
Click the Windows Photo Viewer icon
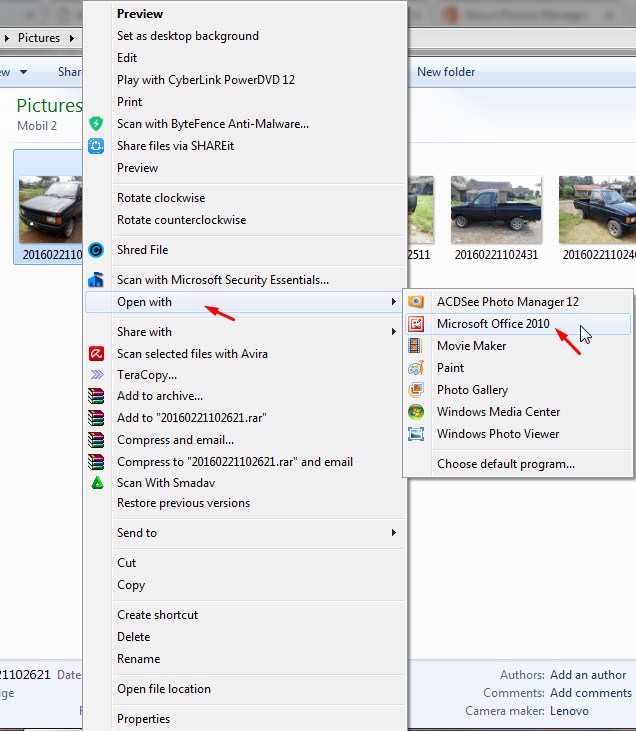tap(416, 434)
